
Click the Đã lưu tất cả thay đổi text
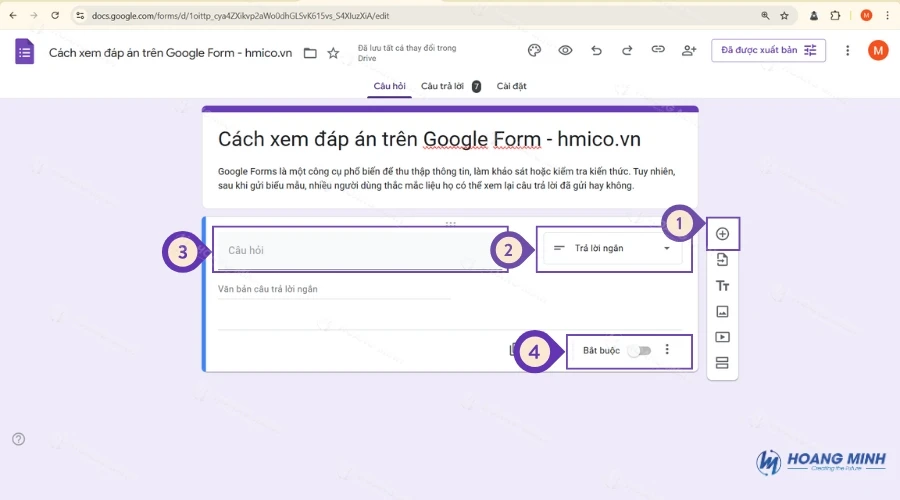pyautogui.click(x=407, y=53)
